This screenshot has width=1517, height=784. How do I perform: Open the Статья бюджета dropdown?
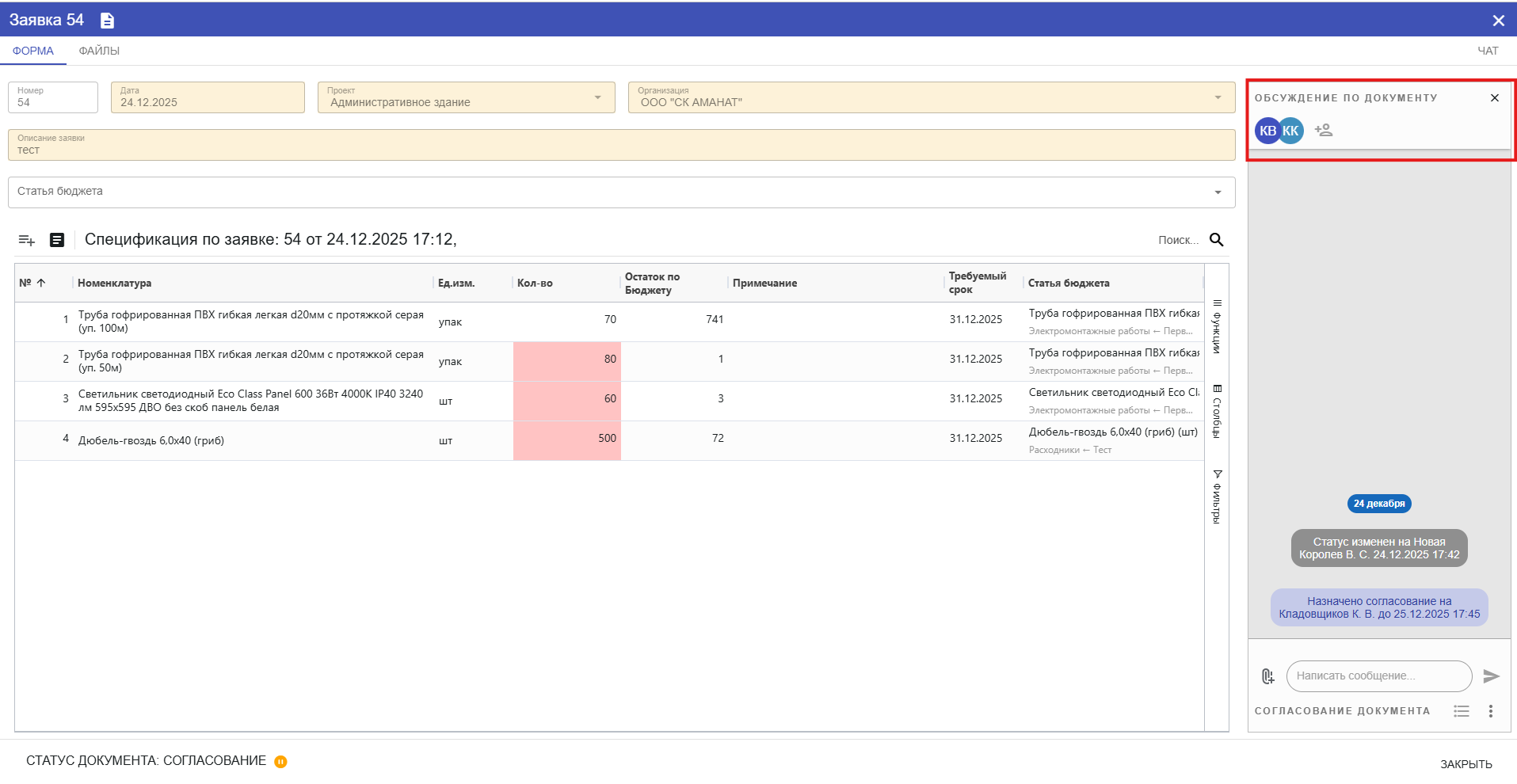pos(1218,192)
